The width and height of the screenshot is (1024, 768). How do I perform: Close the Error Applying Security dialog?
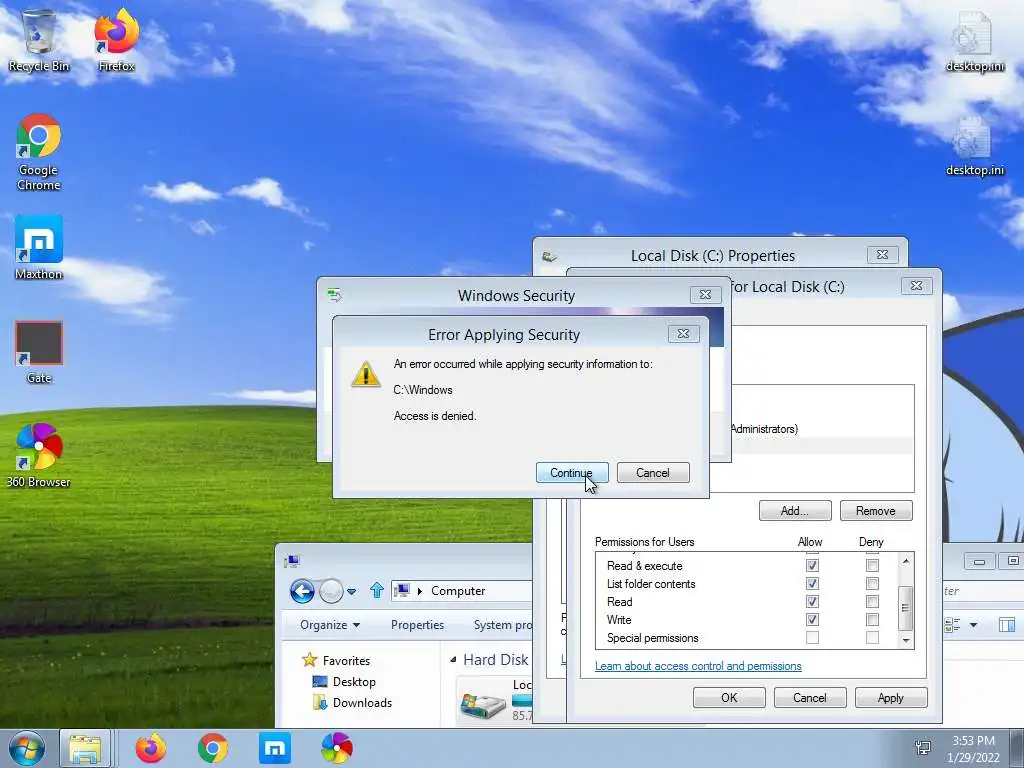(x=683, y=334)
